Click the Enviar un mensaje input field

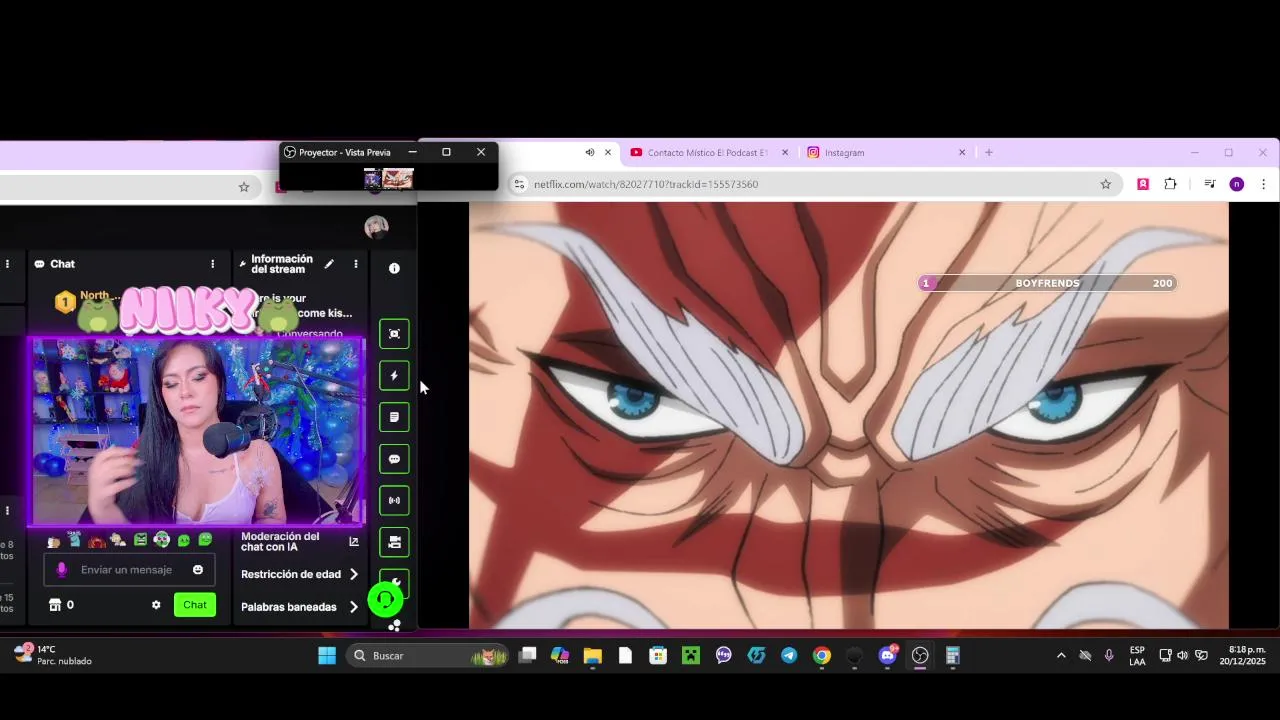pos(127,570)
